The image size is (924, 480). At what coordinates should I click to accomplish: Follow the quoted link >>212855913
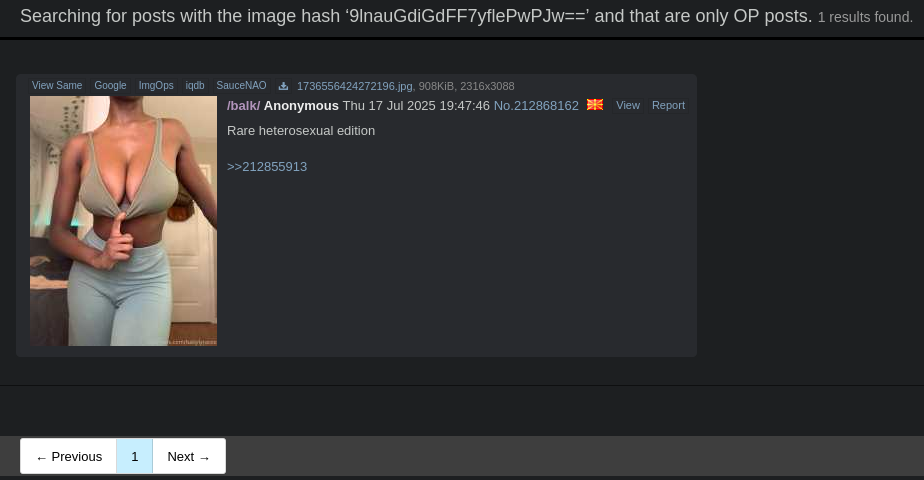point(267,167)
